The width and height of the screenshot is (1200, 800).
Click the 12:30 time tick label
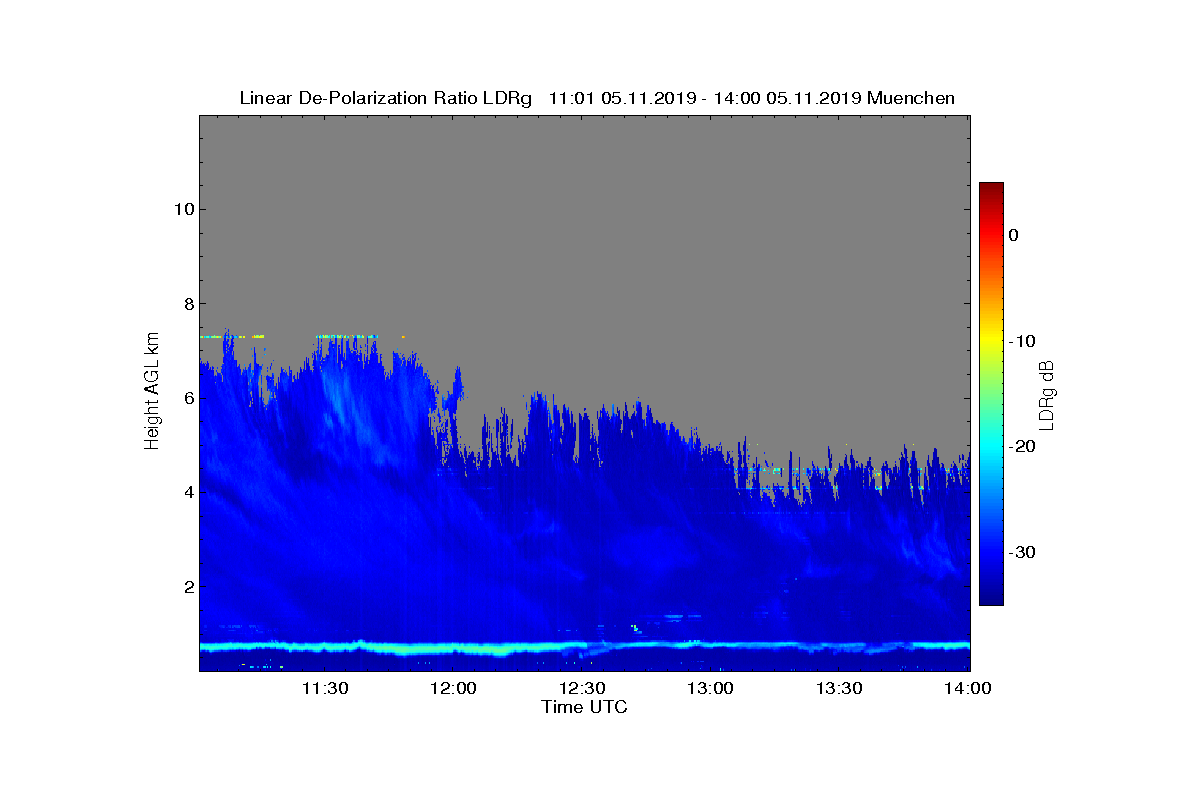[582, 688]
